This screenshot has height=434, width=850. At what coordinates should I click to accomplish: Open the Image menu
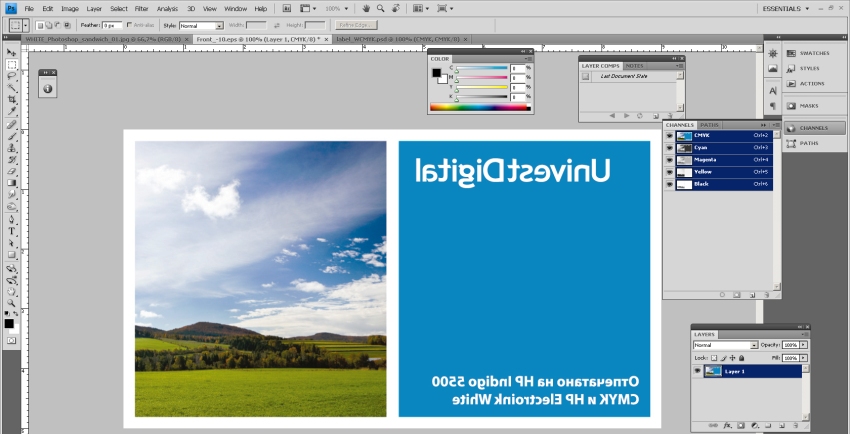point(69,9)
